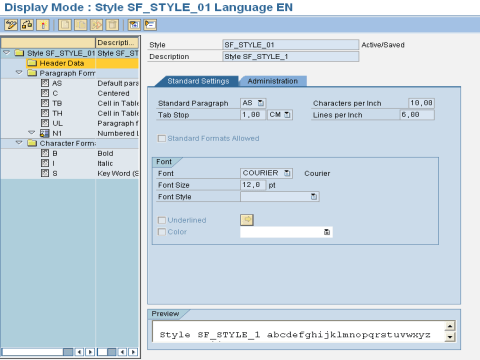480x360 pixels.
Task: Click the Preview scroll down arrow
Action: [x=450, y=337]
